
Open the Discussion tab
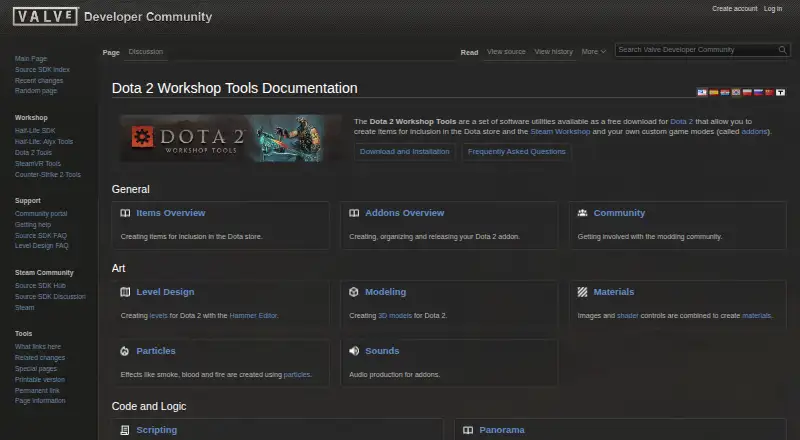[145, 52]
